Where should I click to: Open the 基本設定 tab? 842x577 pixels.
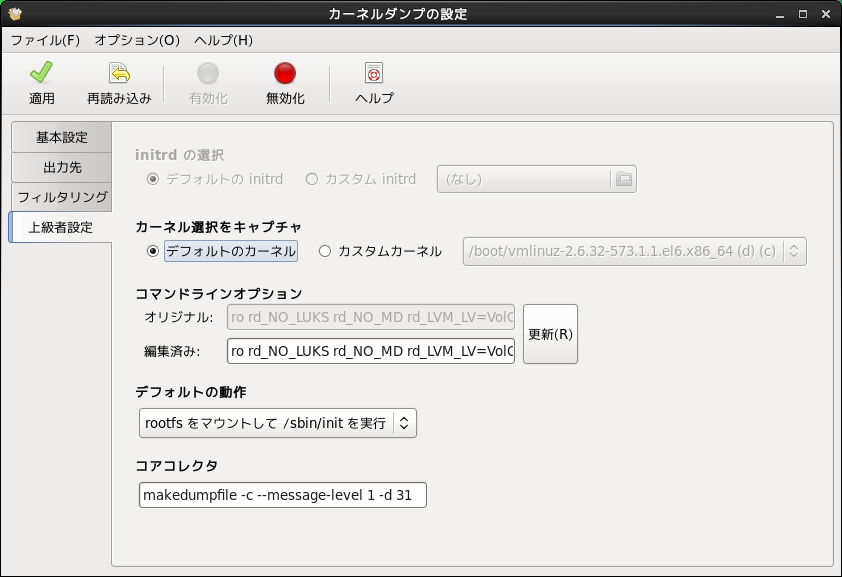coord(61,137)
